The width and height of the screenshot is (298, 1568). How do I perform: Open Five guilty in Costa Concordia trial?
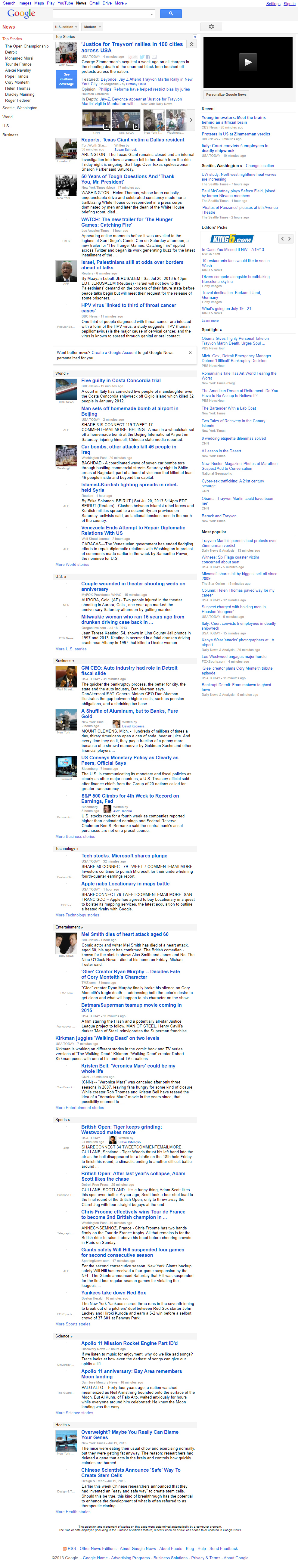121,380
